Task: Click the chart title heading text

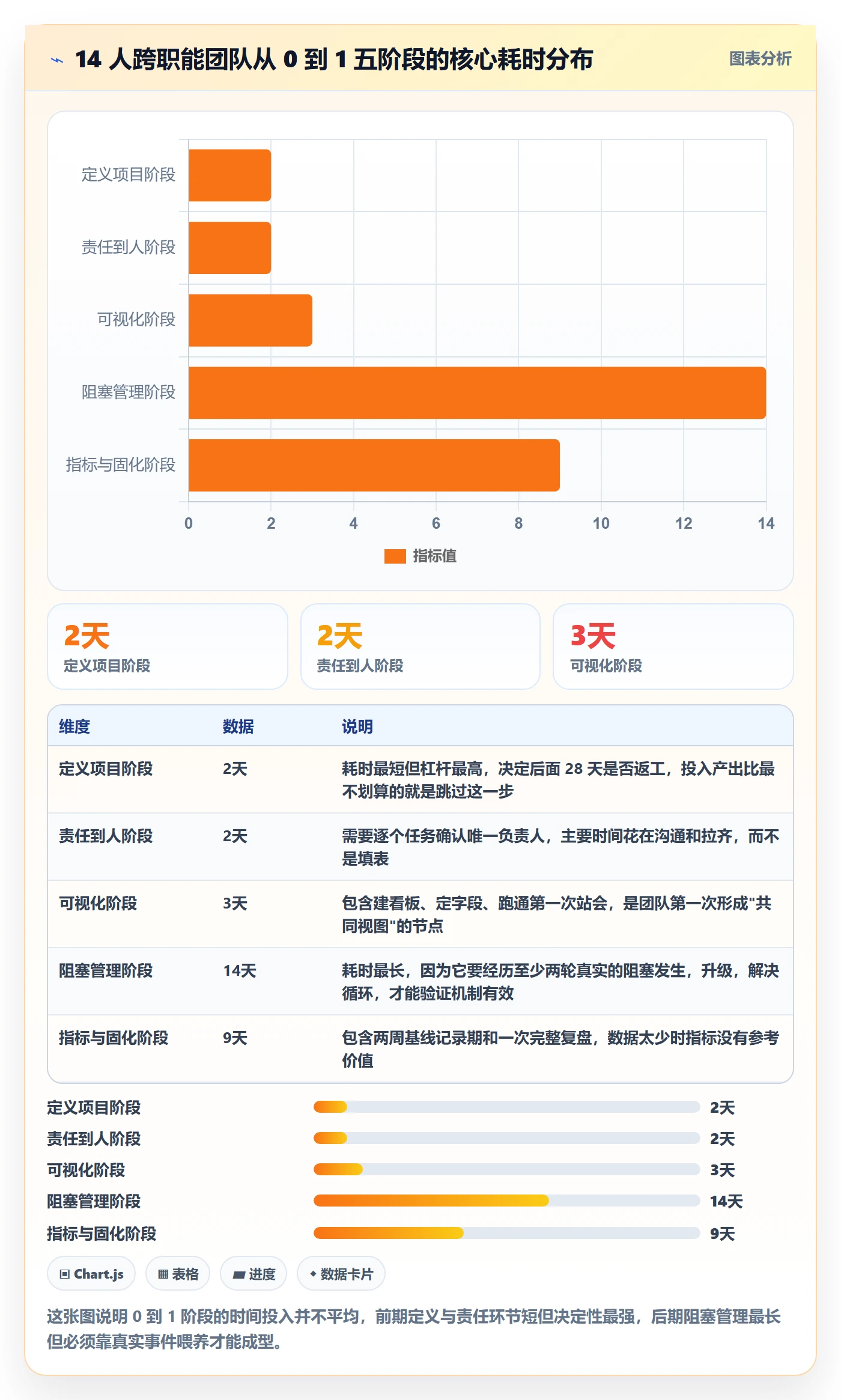Action: point(334,59)
